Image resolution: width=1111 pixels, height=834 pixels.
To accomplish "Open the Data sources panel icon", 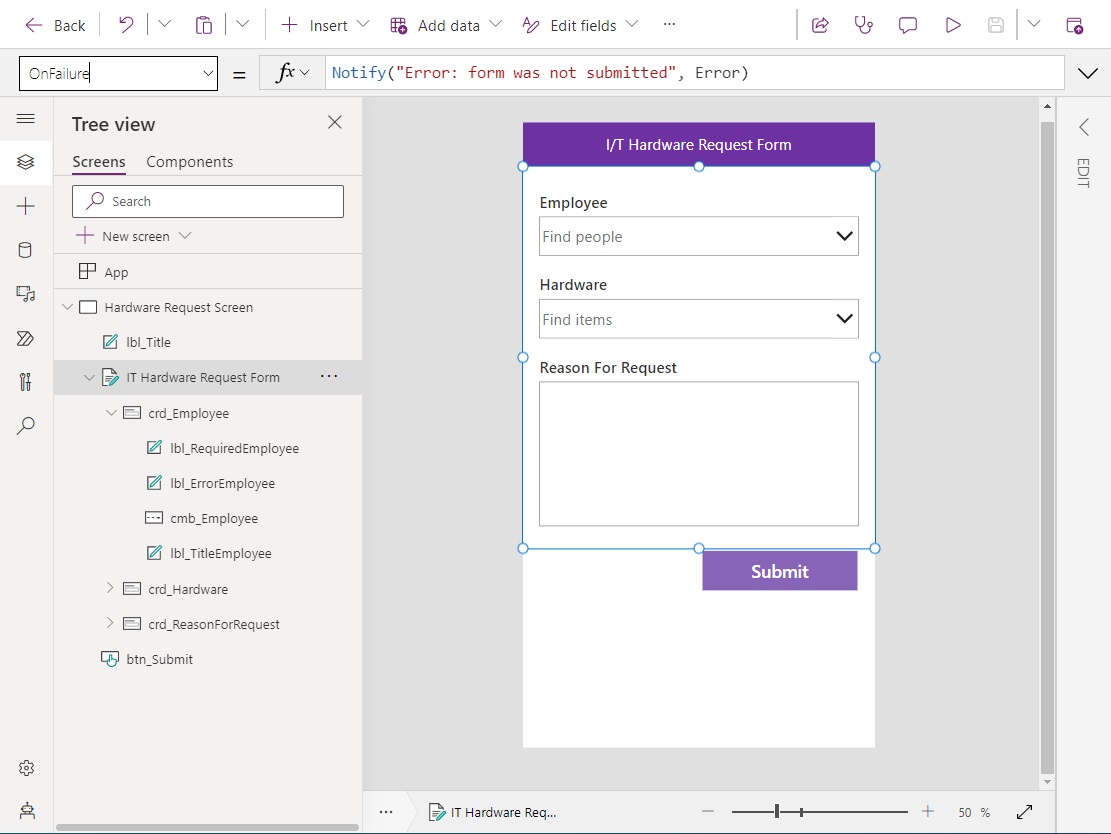I will coord(26,250).
